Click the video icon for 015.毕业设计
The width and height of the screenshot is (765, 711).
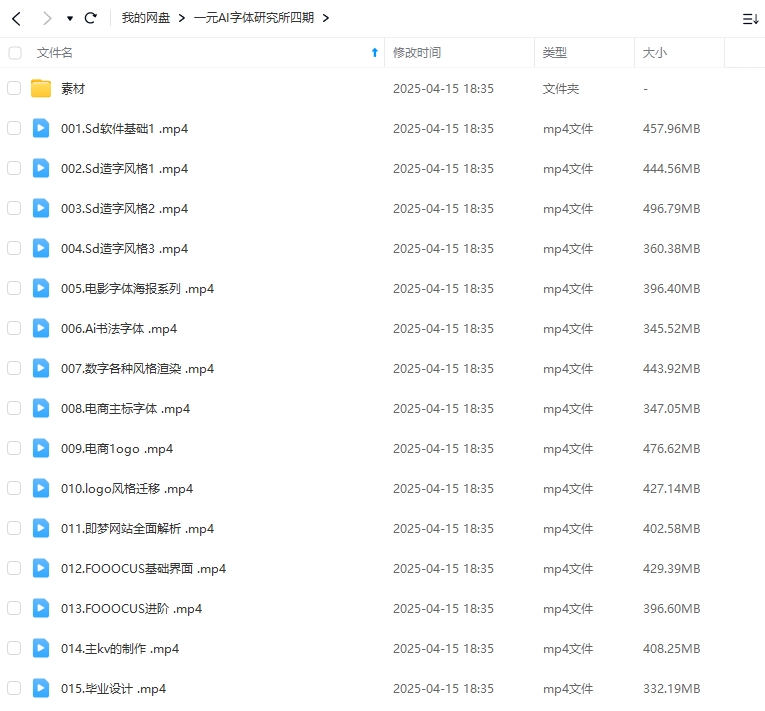point(41,688)
